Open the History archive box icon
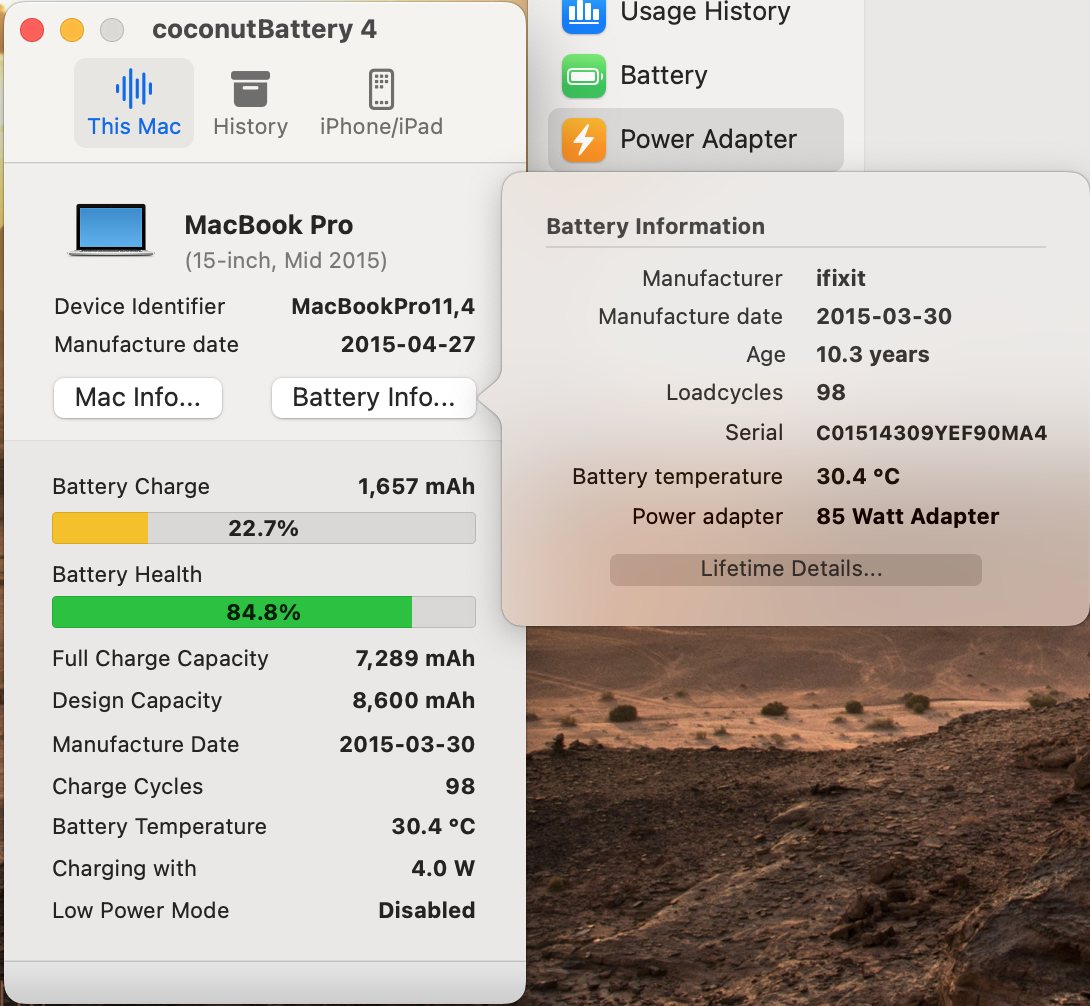Screen dimensions: 1090x1006 point(250,88)
